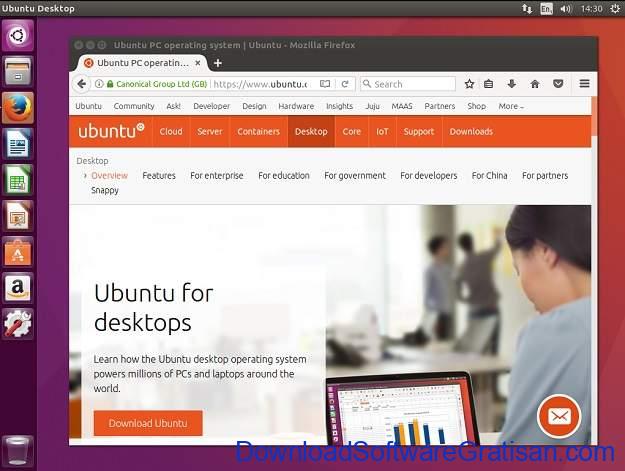This screenshot has width=625, height=471.
Task: Click into the Firefox search field
Action: (408, 84)
